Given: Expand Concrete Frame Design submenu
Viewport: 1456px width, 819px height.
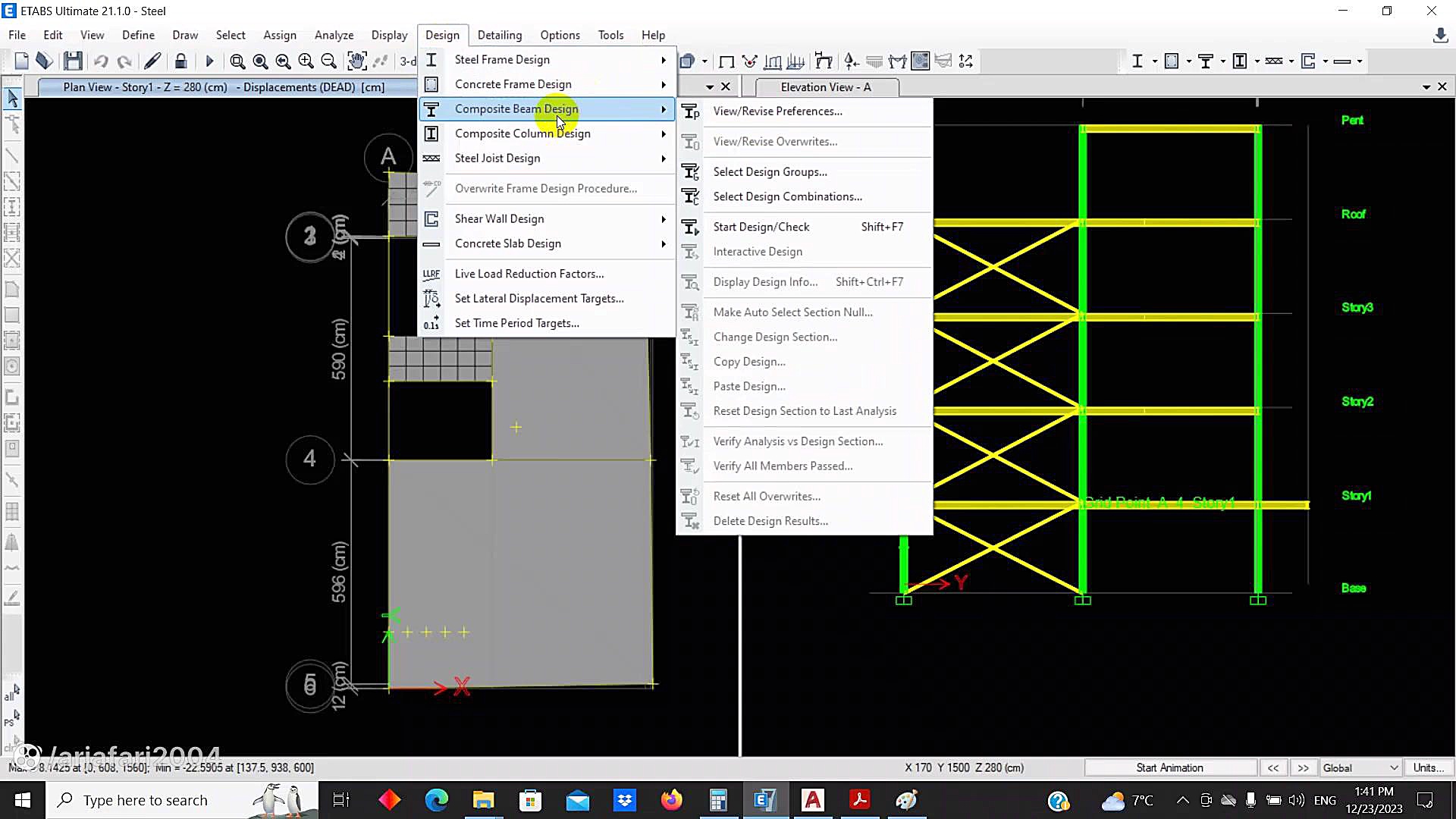Looking at the screenshot, I should (546, 84).
